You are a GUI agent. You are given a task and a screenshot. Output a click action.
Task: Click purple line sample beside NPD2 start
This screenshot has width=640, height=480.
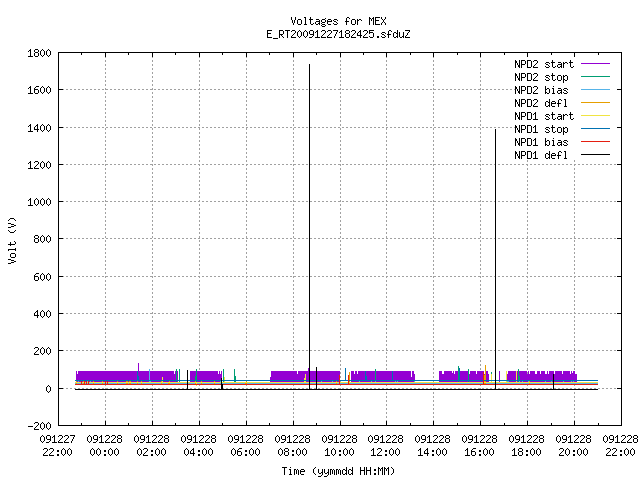point(595,64)
